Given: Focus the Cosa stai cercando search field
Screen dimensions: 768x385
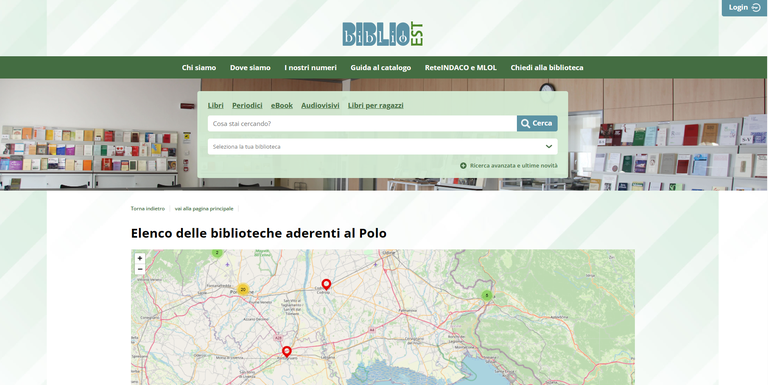Looking at the screenshot, I should [362, 123].
